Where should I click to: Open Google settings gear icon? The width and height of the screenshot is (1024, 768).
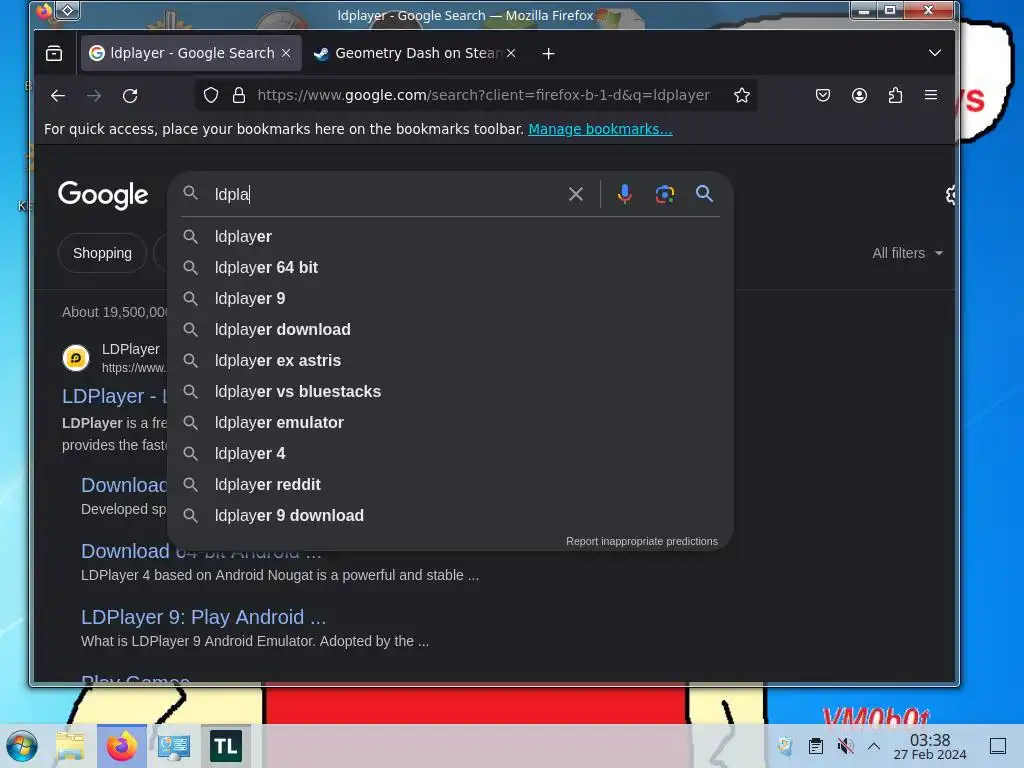(x=951, y=195)
